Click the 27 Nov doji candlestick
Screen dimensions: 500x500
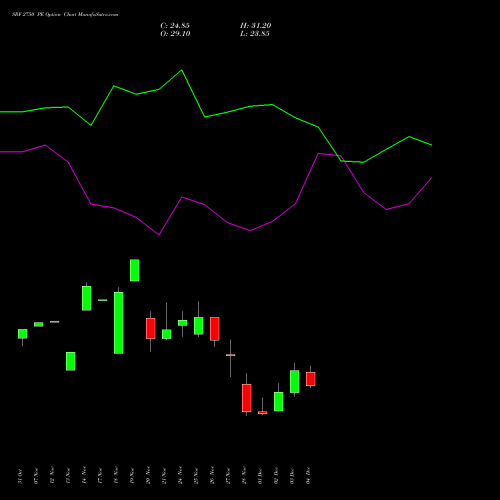(x=231, y=355)
